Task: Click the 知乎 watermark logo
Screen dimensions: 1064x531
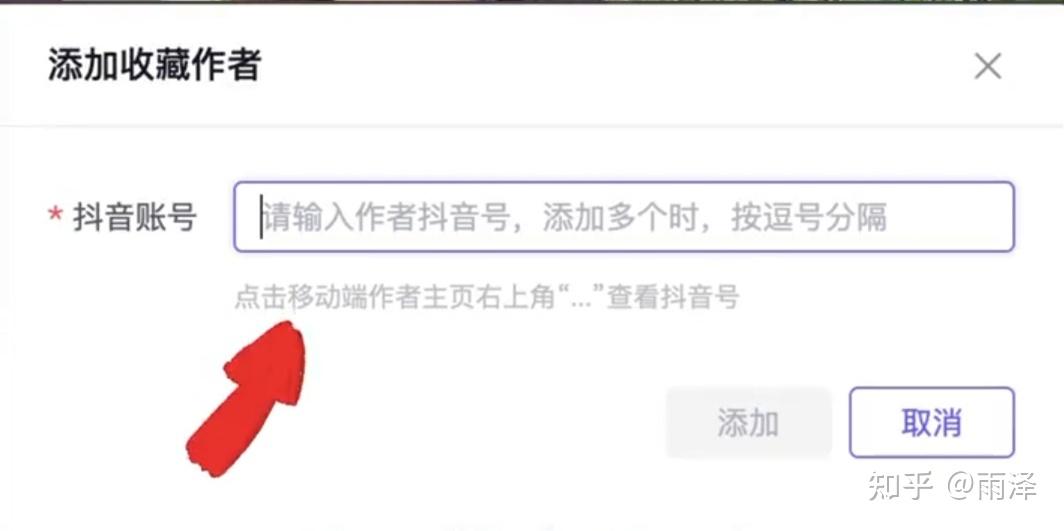Action: tap(902, 486)
